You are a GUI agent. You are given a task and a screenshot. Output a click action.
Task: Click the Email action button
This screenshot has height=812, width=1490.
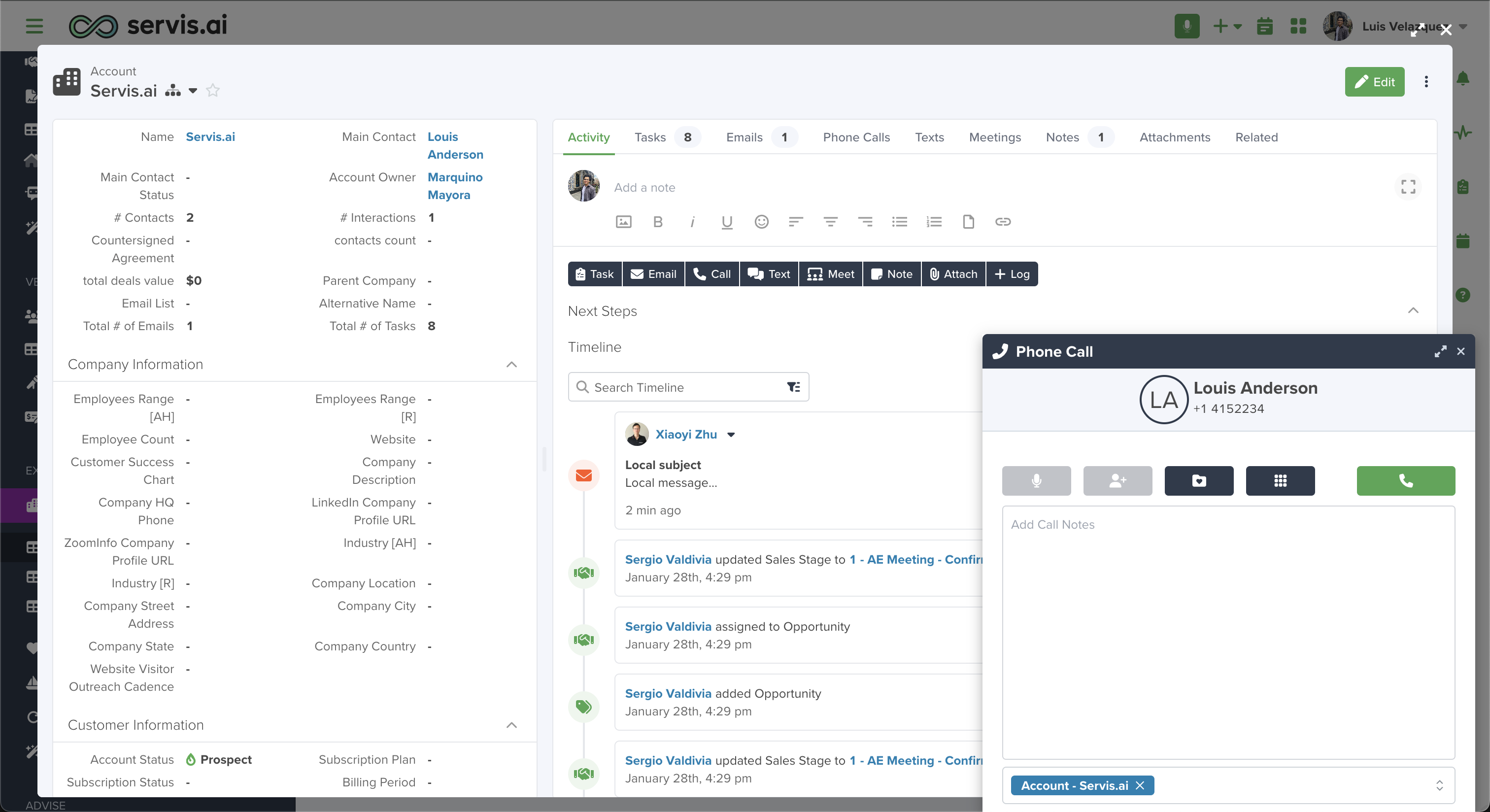click(653, 274)
